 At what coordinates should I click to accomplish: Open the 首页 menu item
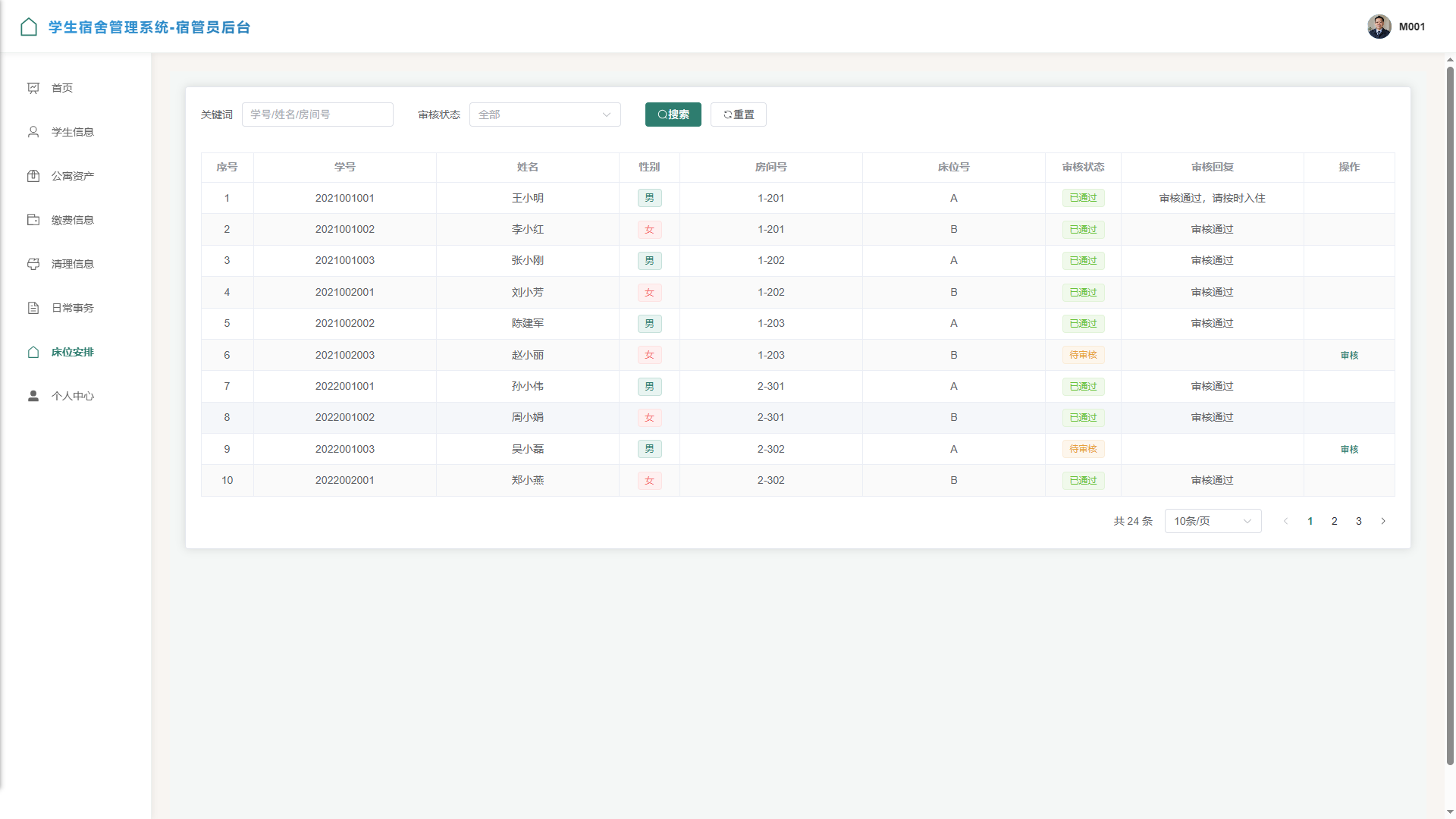tap(76, 88)
